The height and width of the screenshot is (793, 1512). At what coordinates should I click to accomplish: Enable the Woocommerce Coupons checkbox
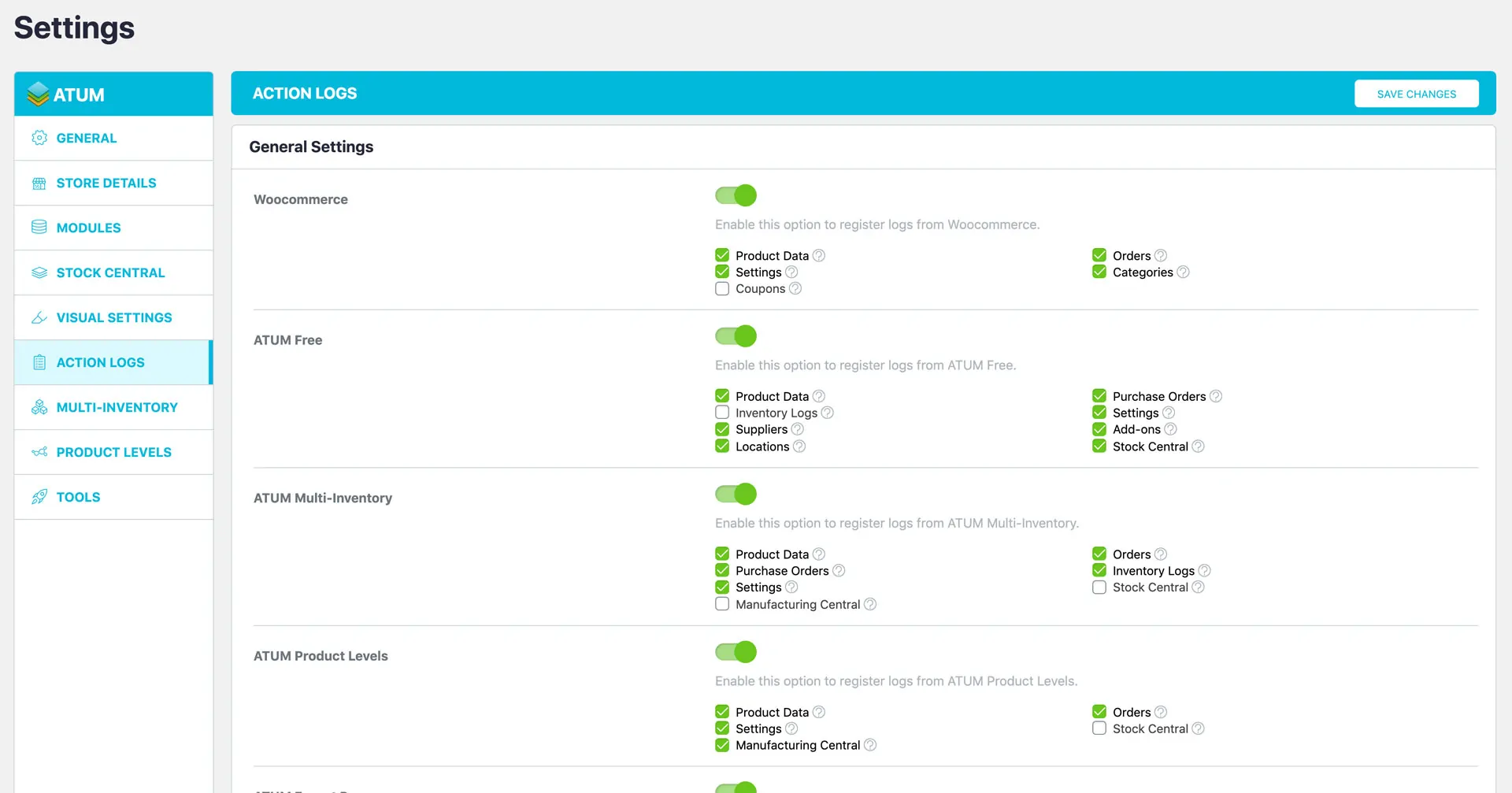[722, 288]
